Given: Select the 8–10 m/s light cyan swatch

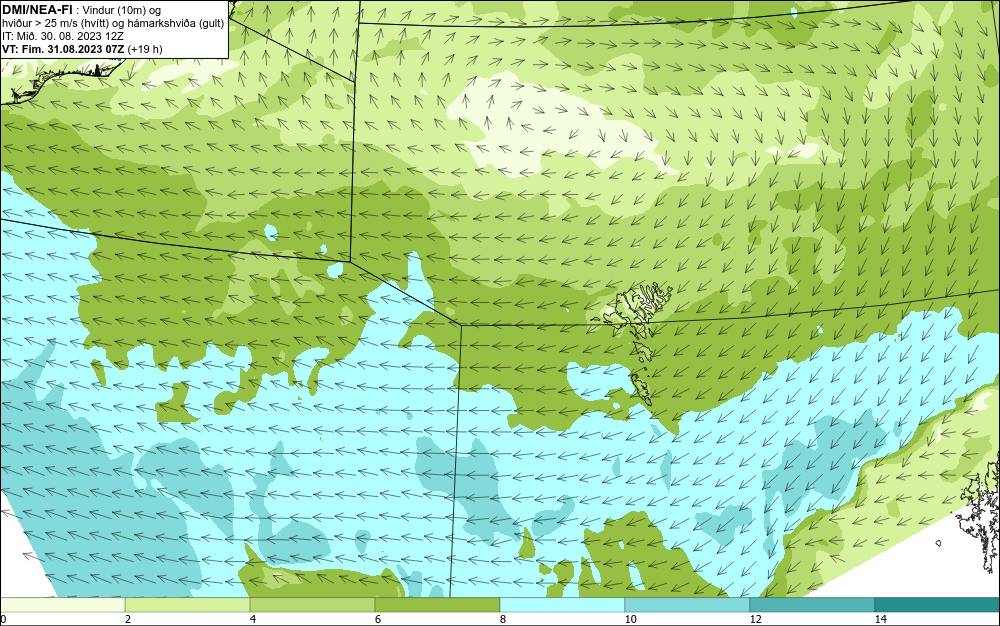Looking at the screenshot, I should click(x=562, y=604).
